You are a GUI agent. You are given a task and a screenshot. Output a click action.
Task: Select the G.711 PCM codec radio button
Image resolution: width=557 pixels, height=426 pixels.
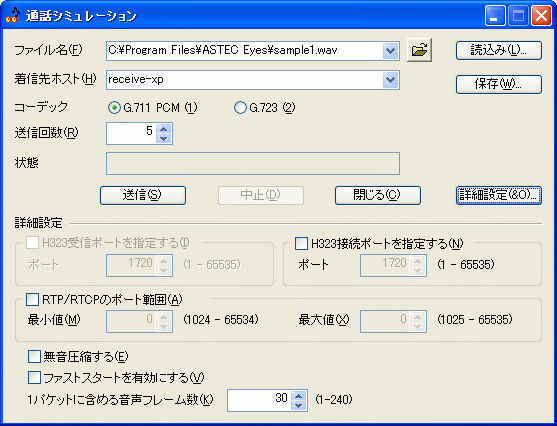[114, 107]
